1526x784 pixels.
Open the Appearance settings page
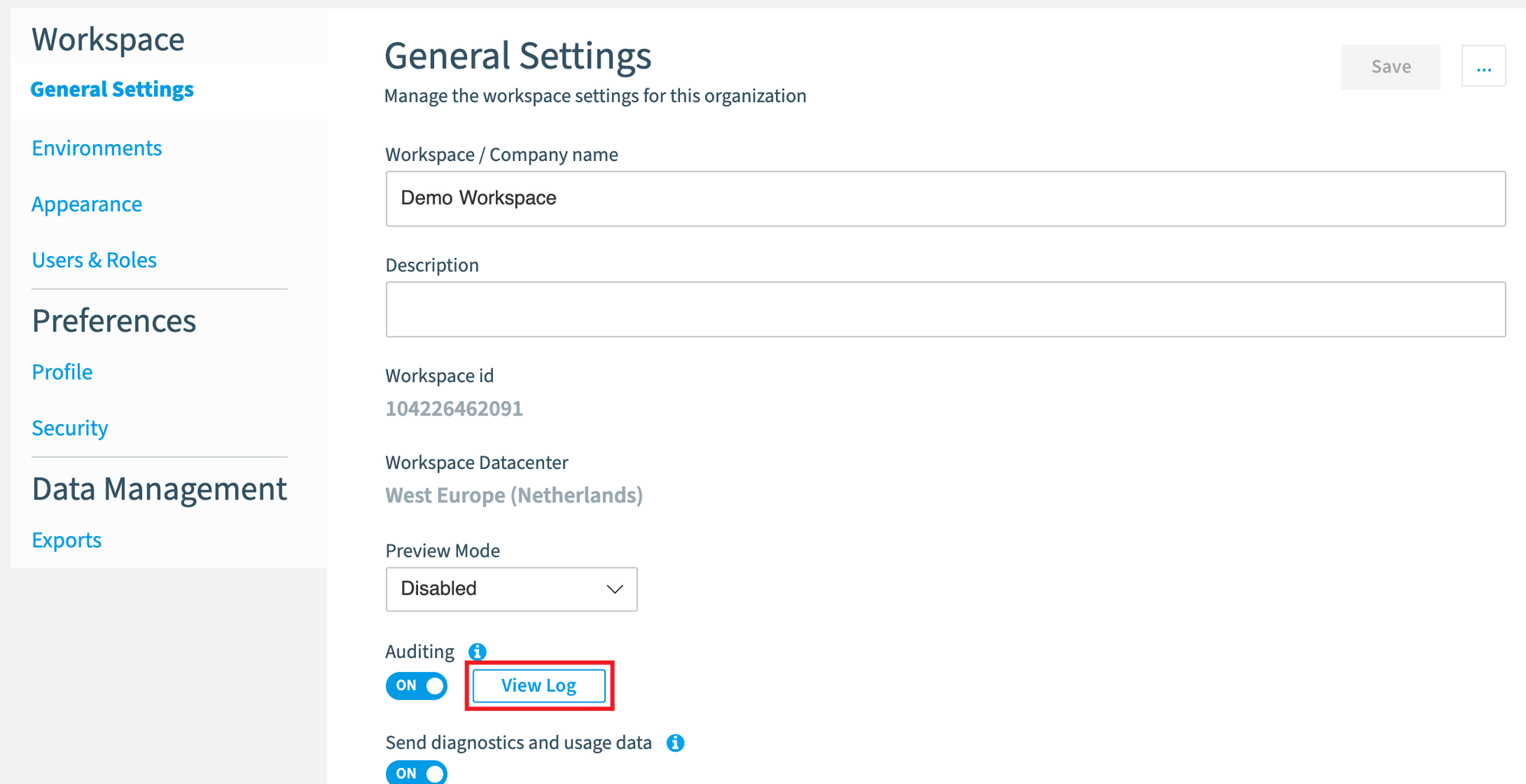point(87,204)
